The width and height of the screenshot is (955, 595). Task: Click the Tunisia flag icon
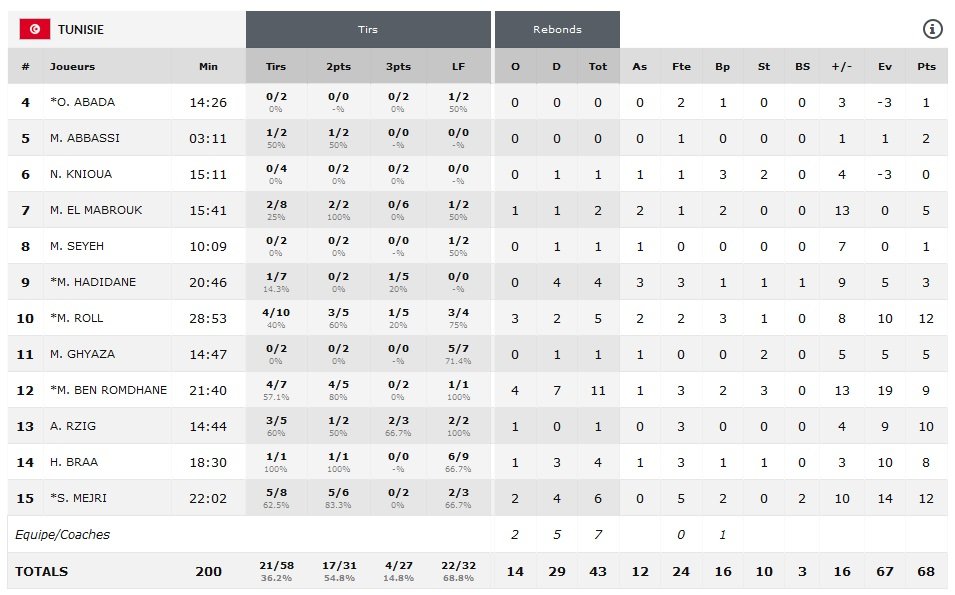coord(35,30)
